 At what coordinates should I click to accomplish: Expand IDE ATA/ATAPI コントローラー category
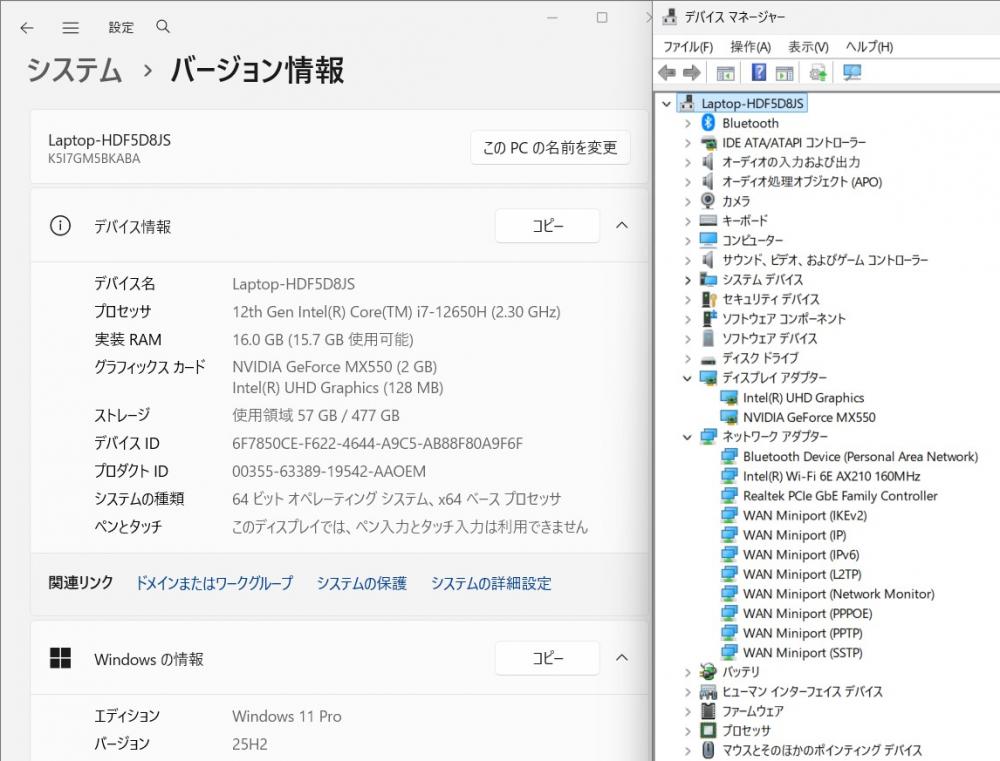pyautogui.click(x=688, y=143)
